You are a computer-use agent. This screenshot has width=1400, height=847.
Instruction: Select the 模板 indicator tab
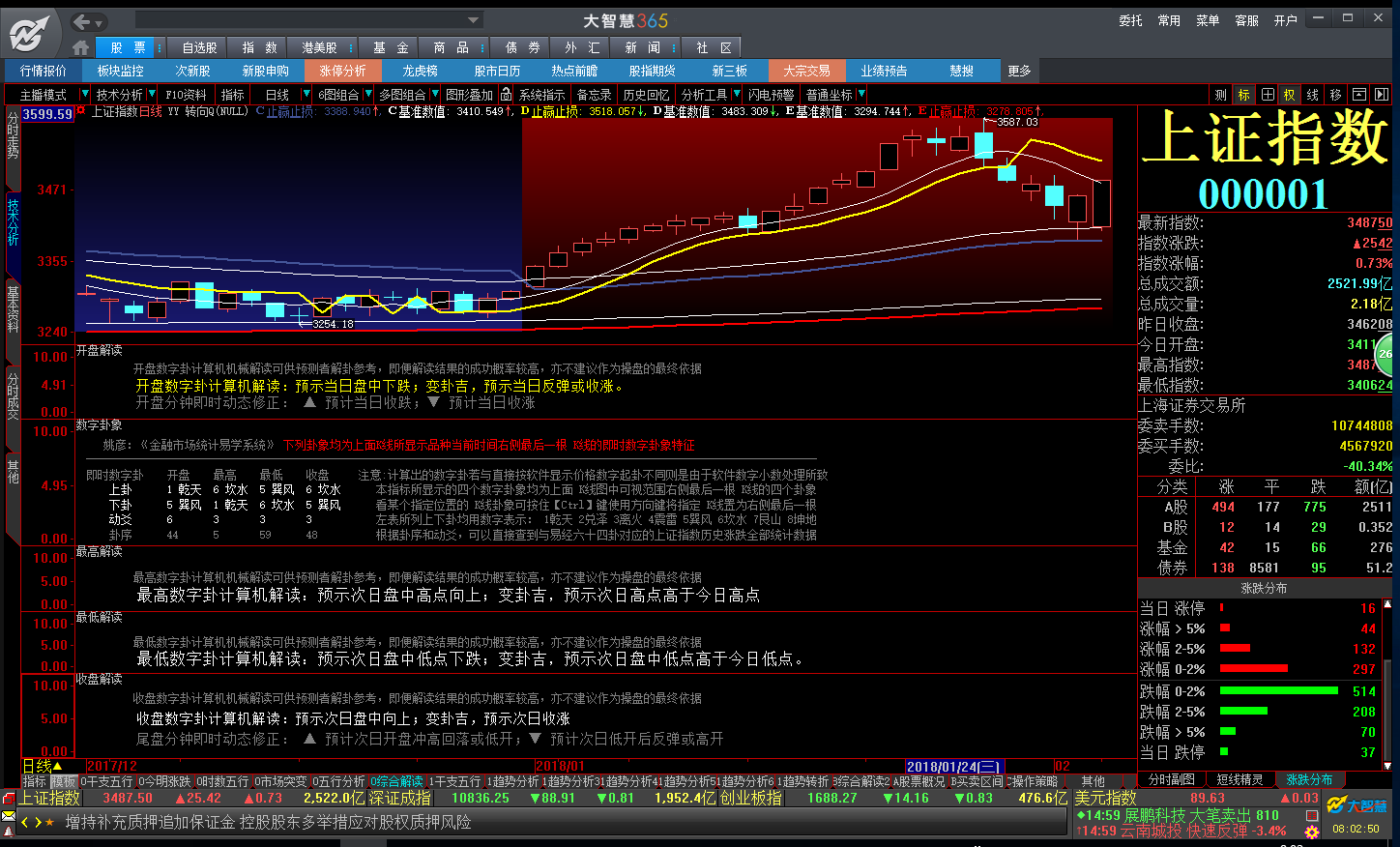[64, 781]
